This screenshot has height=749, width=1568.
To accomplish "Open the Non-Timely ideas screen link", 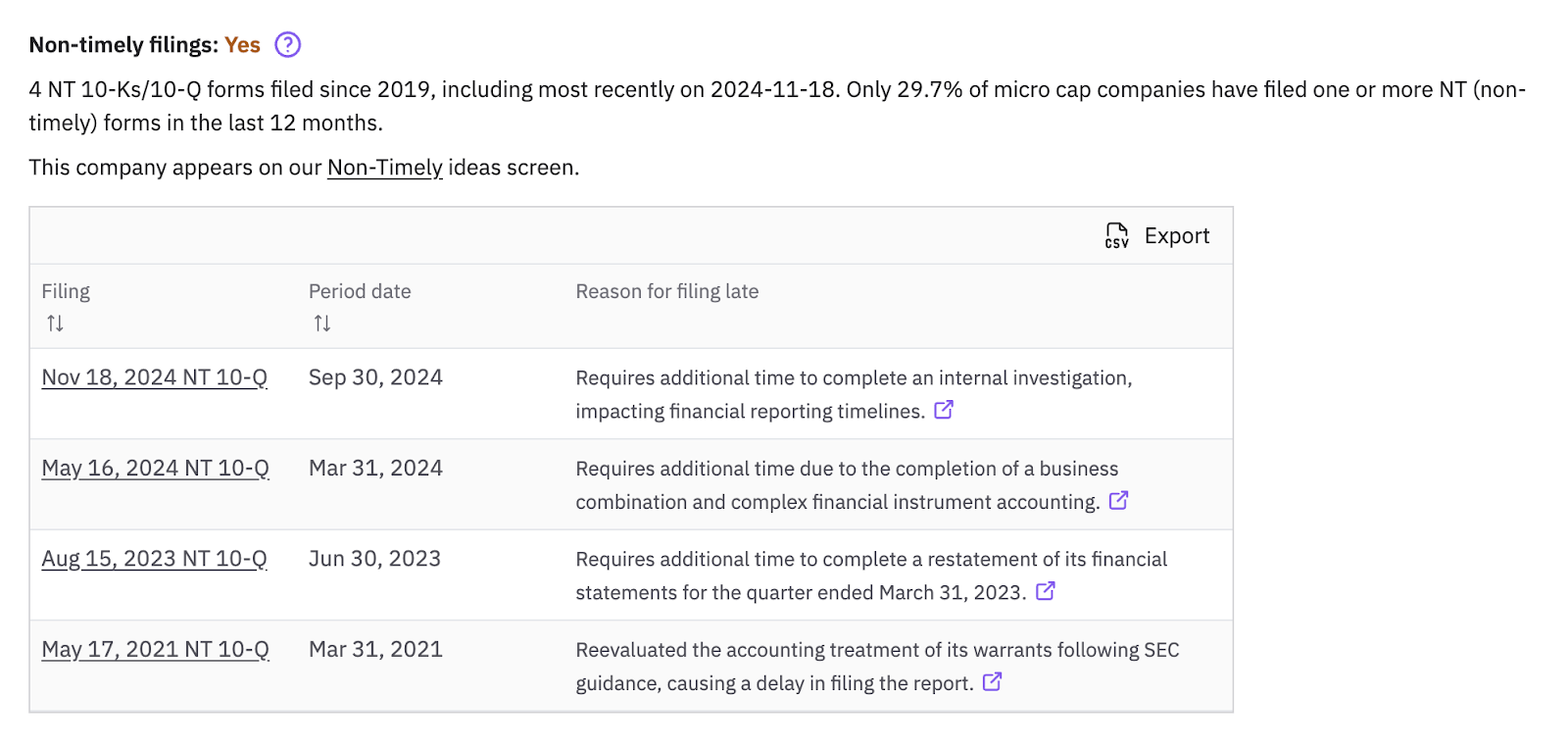I will pyautogui.click(x=384, y=168).
